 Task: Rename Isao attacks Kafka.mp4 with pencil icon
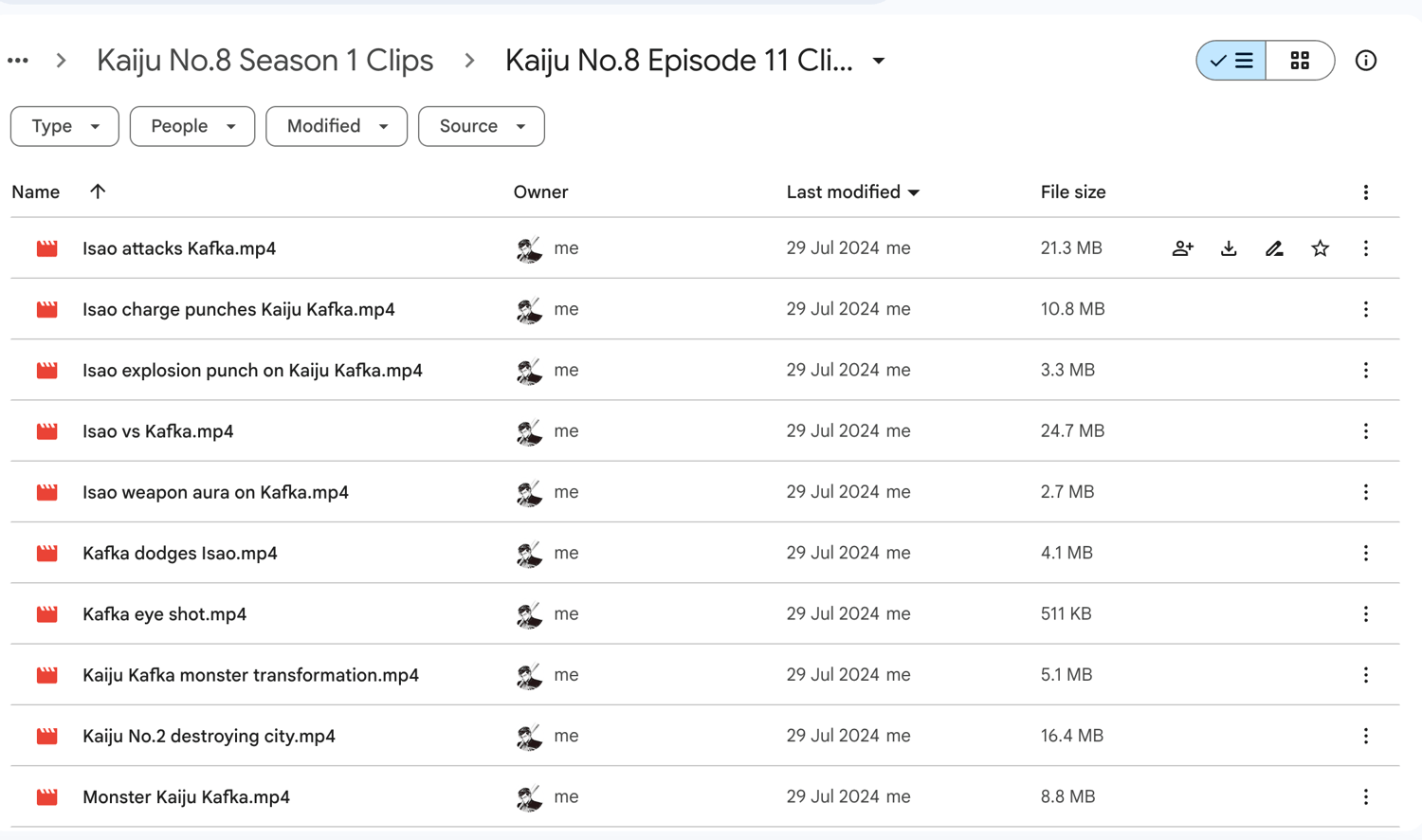pyautogui.click(x=1274, y=248)
